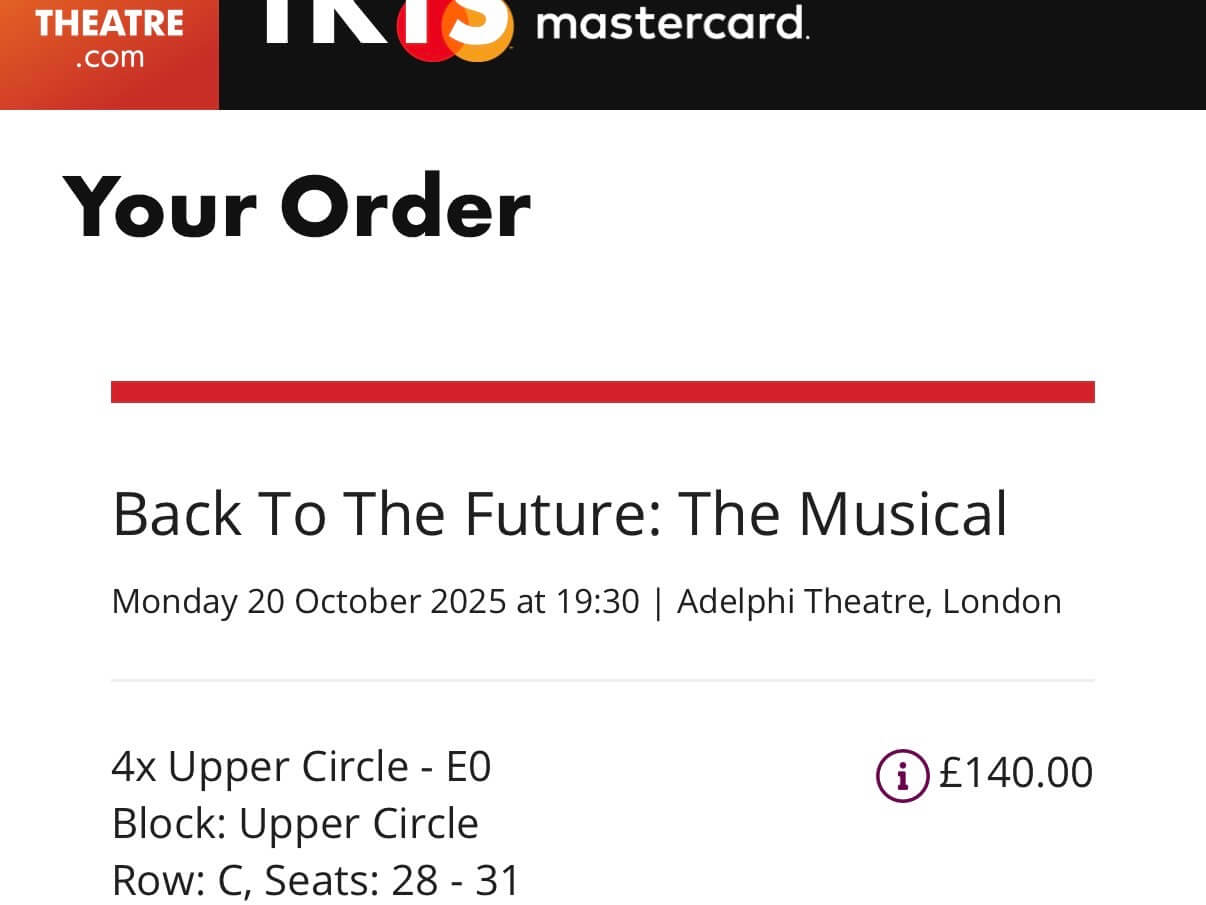Click the pipe separator before the venue
This screenshot has height=905, width=1206.
click(658, 602)
